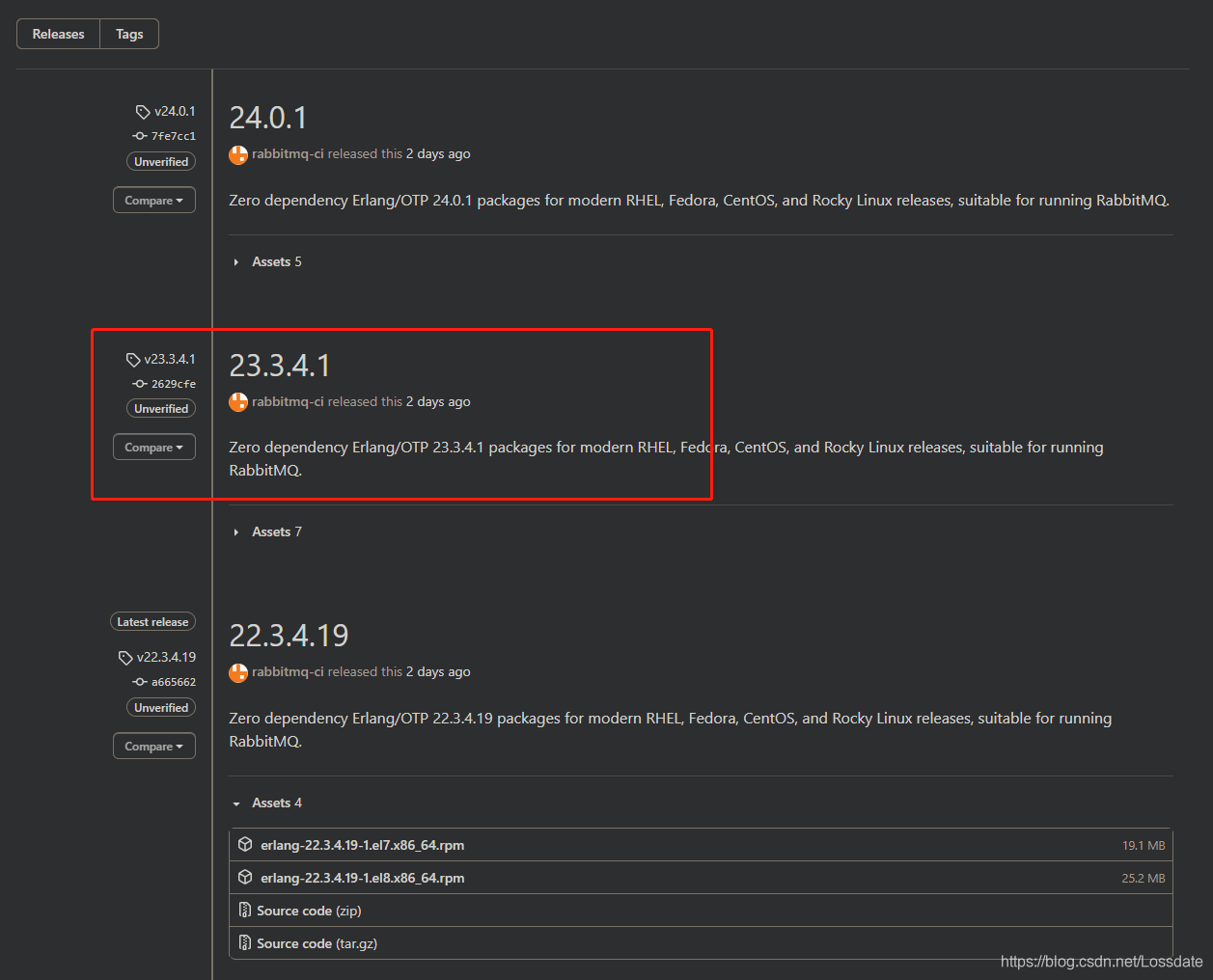Open tag link v22.3.4.19

pos(166,657)
